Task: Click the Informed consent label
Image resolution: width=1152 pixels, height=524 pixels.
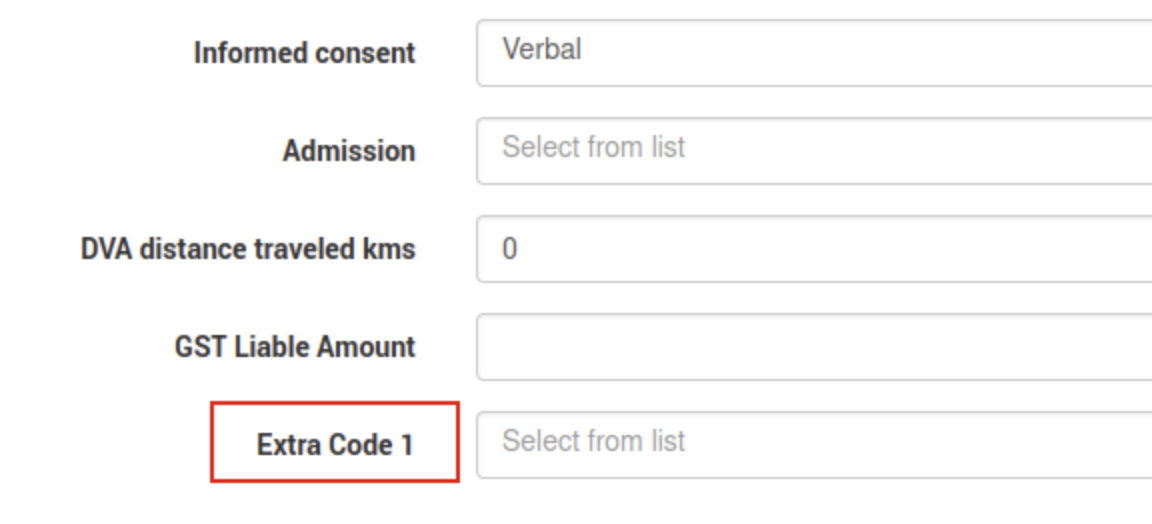Action: [304, 53]
